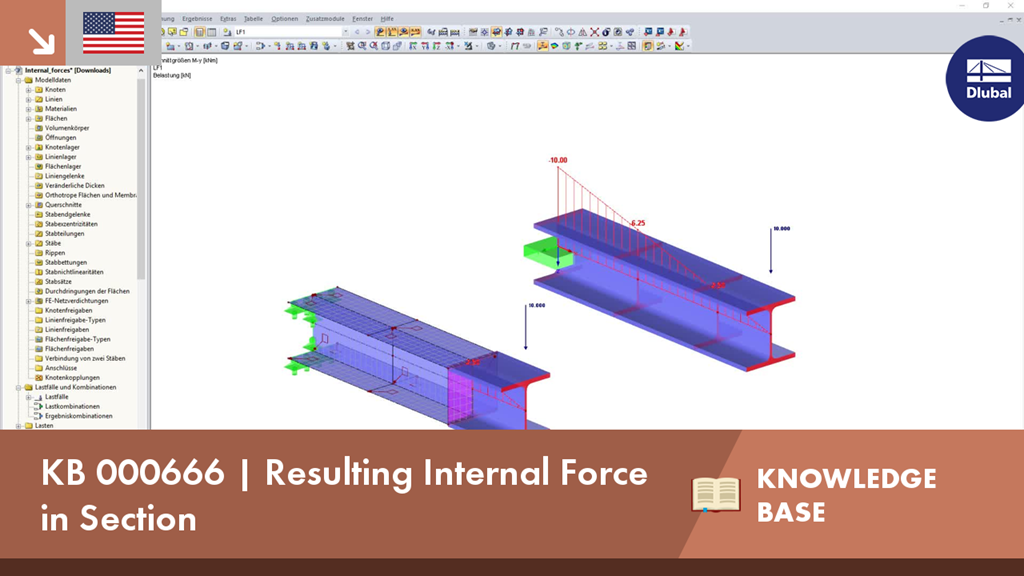This screenshot has height=576, width=1024.
Task: Select Stabendgelenke in the navigator tree
Action: [x=67, y=214]
